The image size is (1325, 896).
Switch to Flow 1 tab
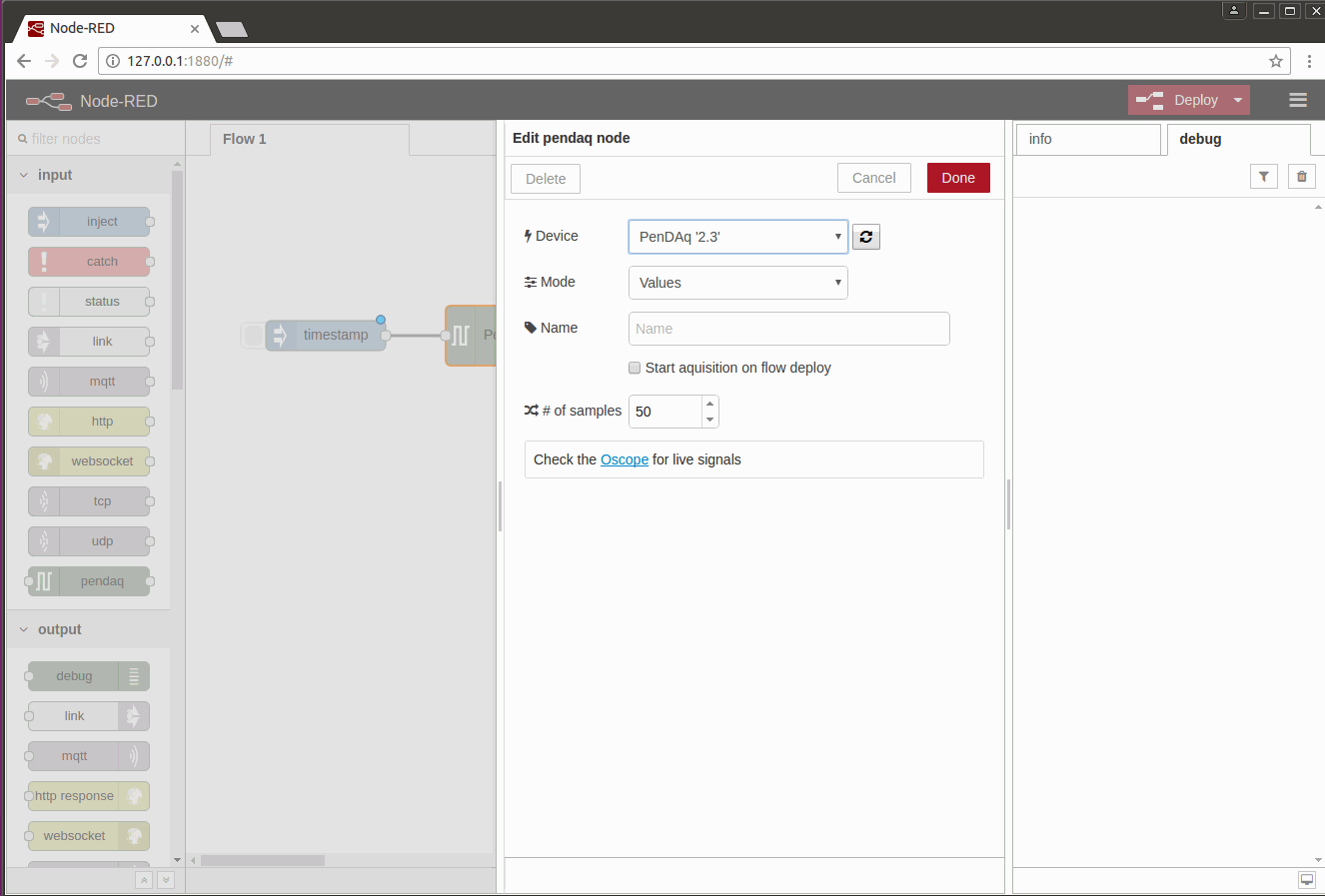click(x=310, y=139)
